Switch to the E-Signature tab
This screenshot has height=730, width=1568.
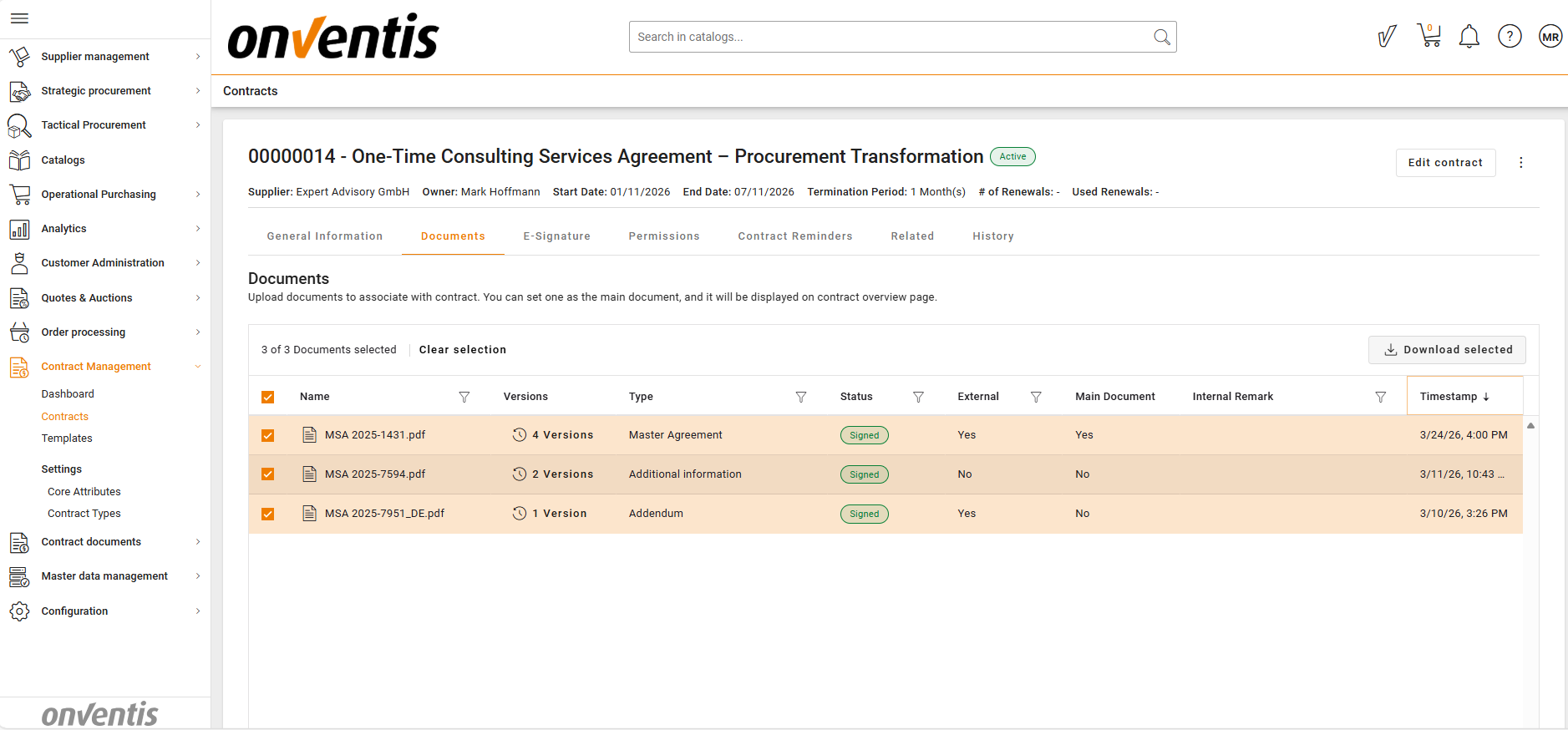point(556,236)
